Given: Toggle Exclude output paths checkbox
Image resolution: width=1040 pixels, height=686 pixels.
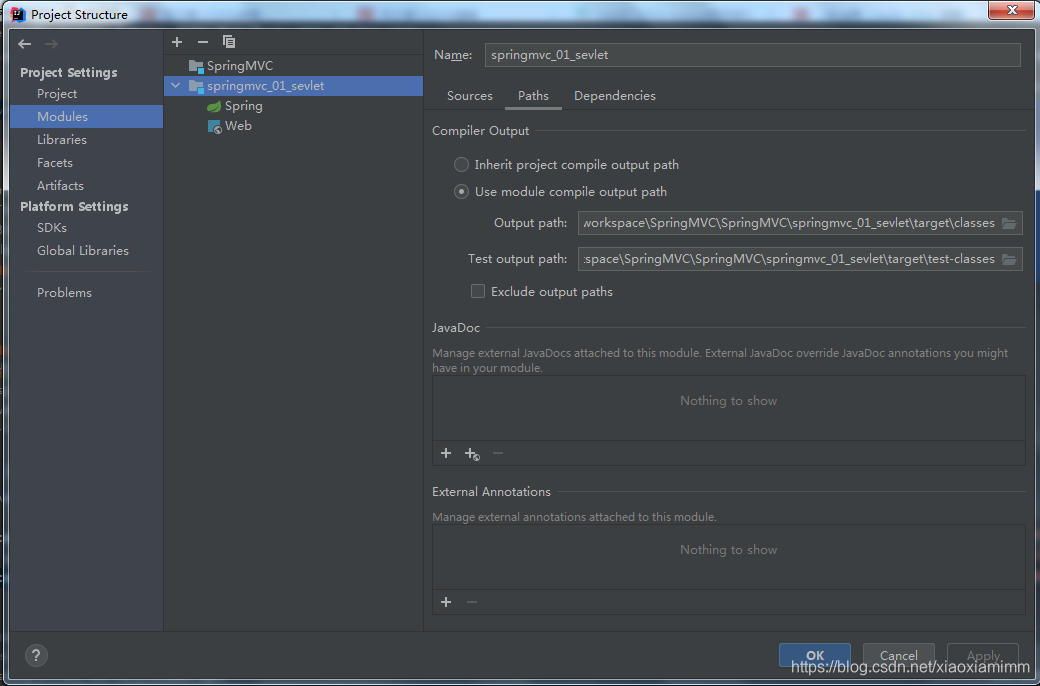Looking at the screenshot, I should pos(478,291).
